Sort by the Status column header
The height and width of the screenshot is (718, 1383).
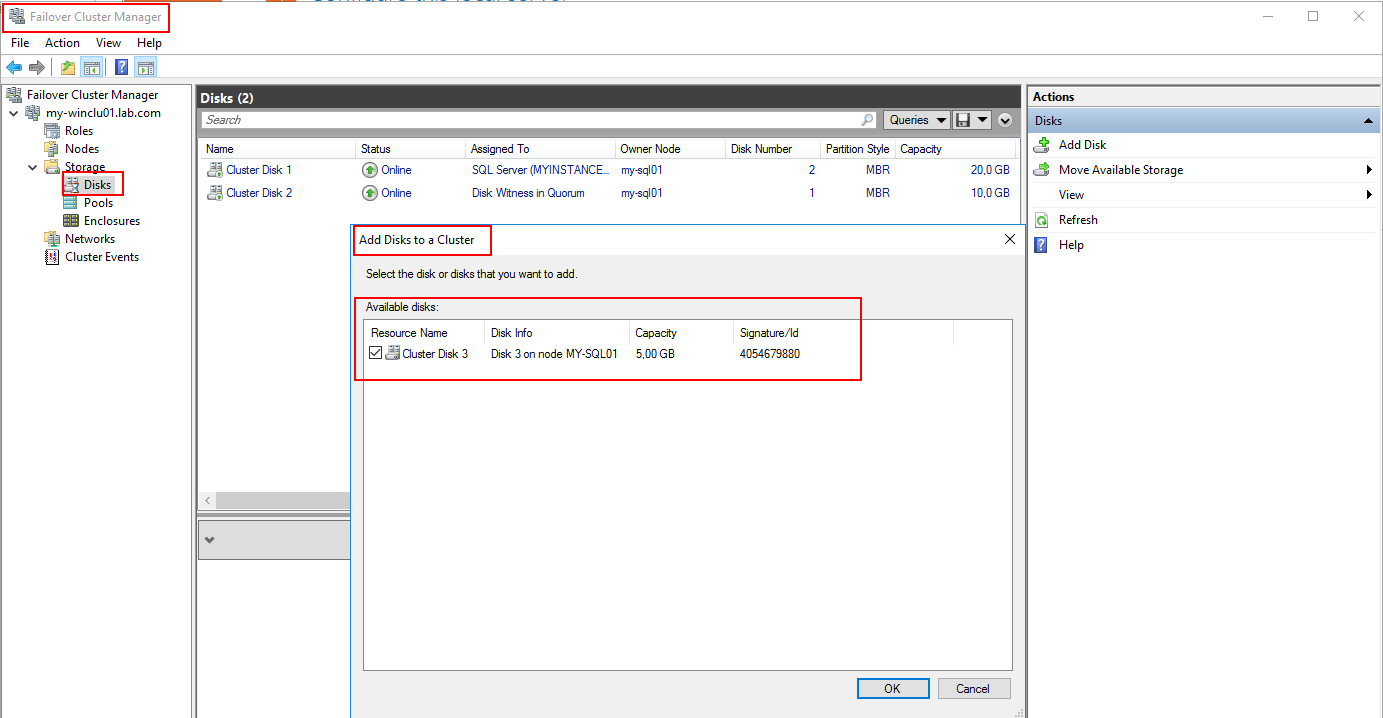pos(411,149)
